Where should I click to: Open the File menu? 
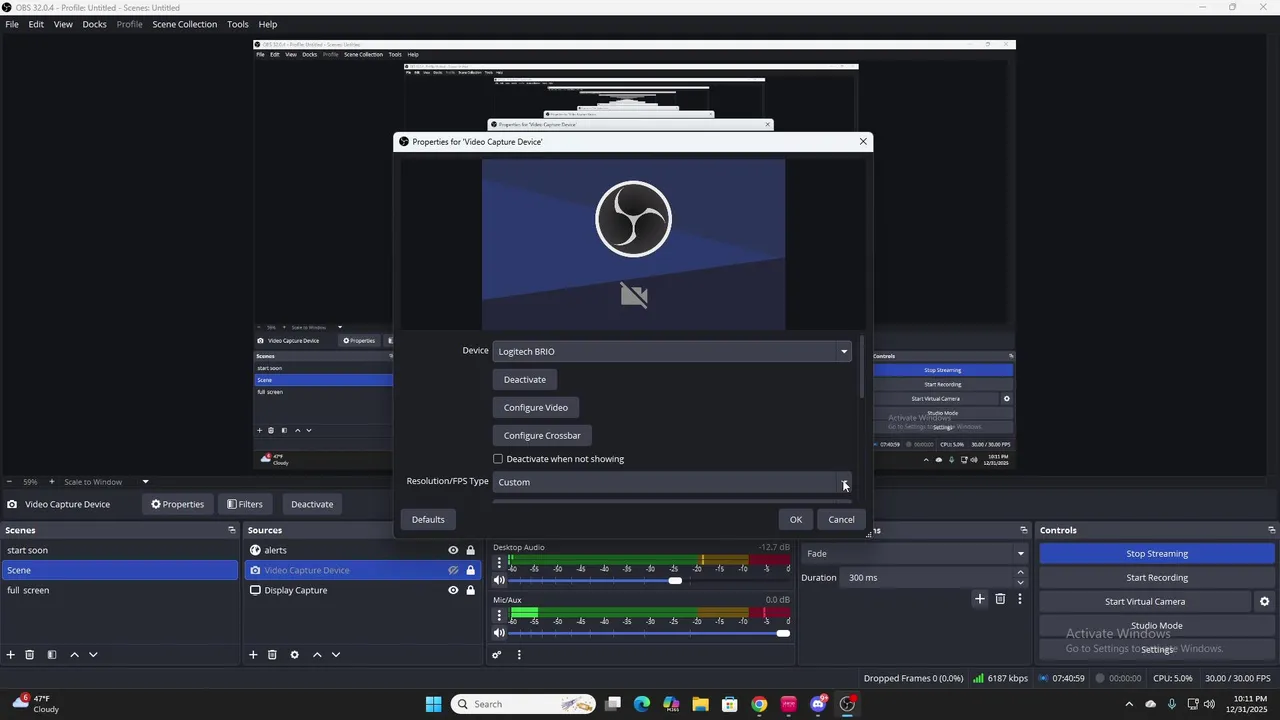pos(12,24)
